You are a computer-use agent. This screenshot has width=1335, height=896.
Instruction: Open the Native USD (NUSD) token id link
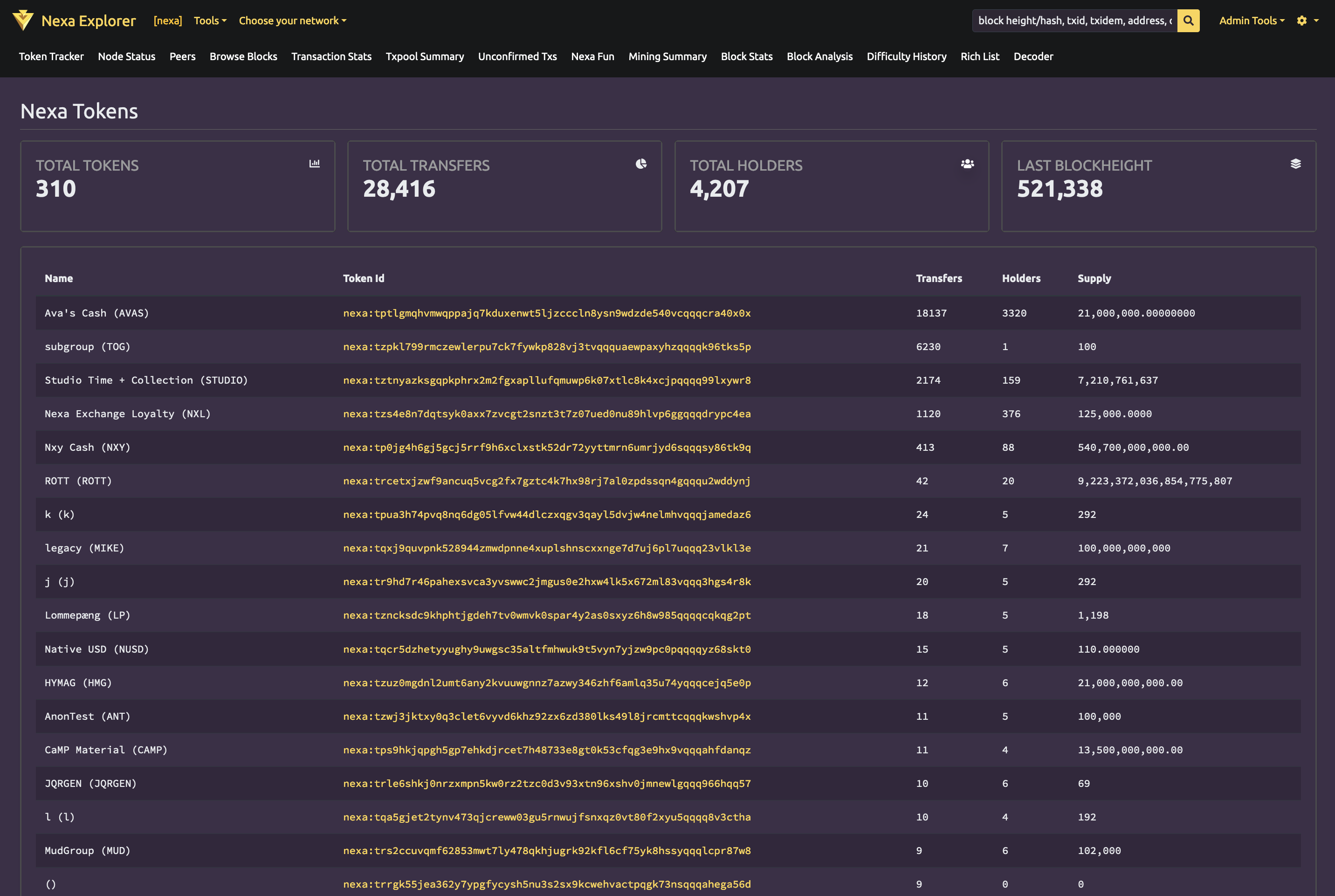pos(547,649)
